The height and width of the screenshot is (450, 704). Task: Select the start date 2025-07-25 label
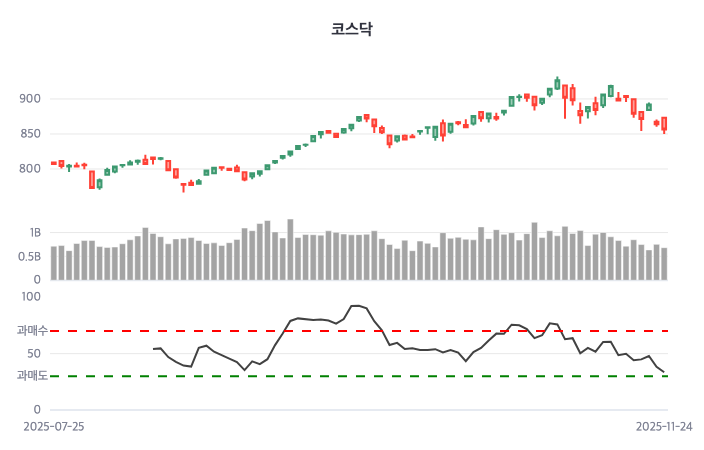(54, 426)
